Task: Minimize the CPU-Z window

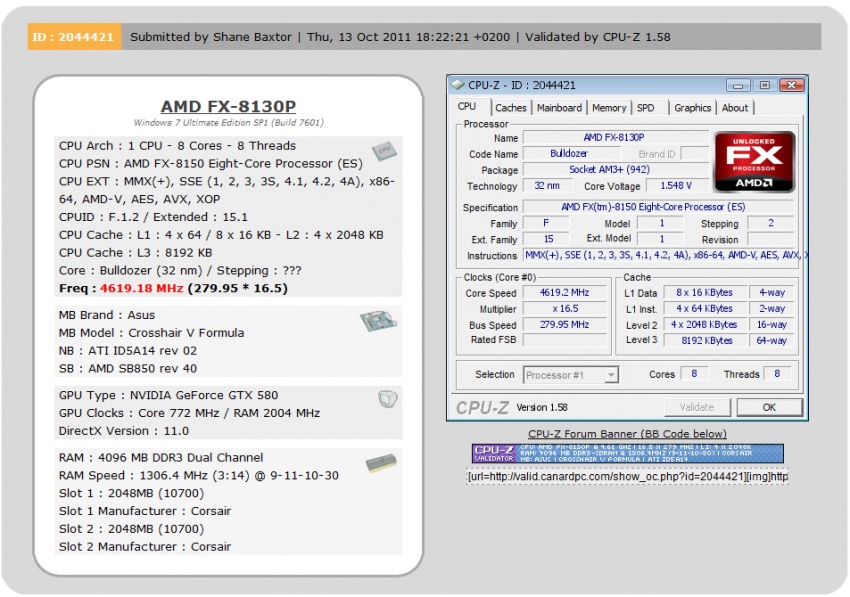Action: coord(737,85)
